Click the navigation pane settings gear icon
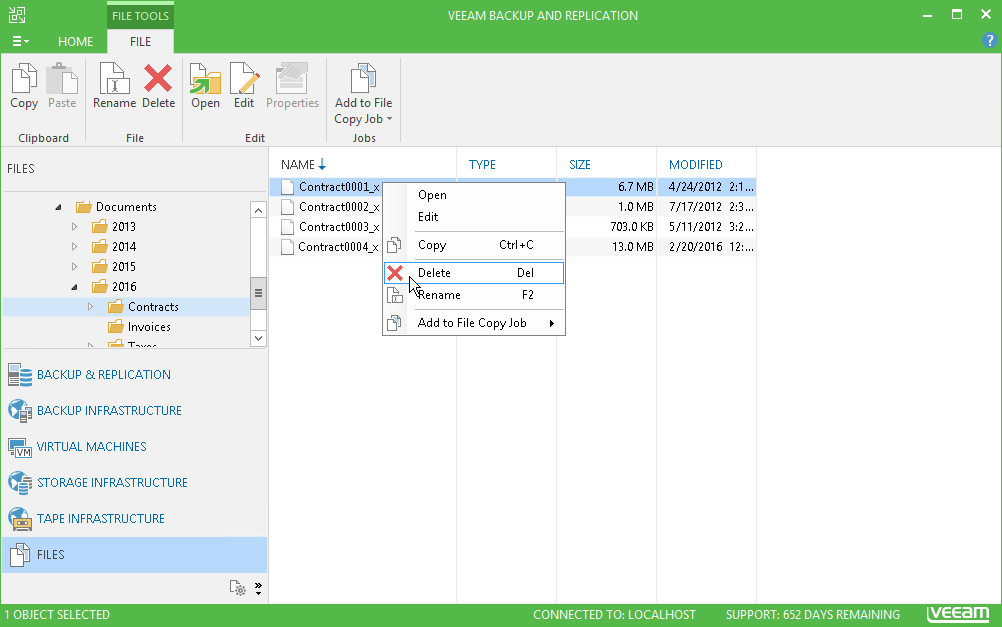1002x627 pixels. pos(238,588)
